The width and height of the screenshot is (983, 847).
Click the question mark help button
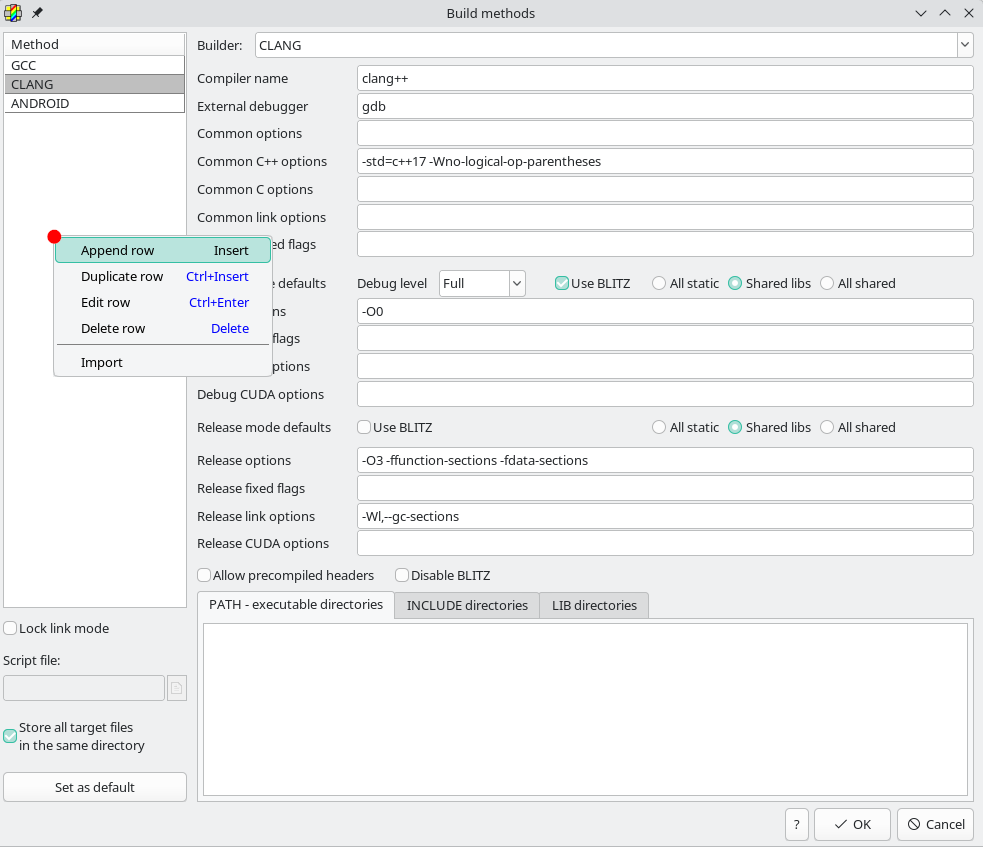(x=796, y=824)
